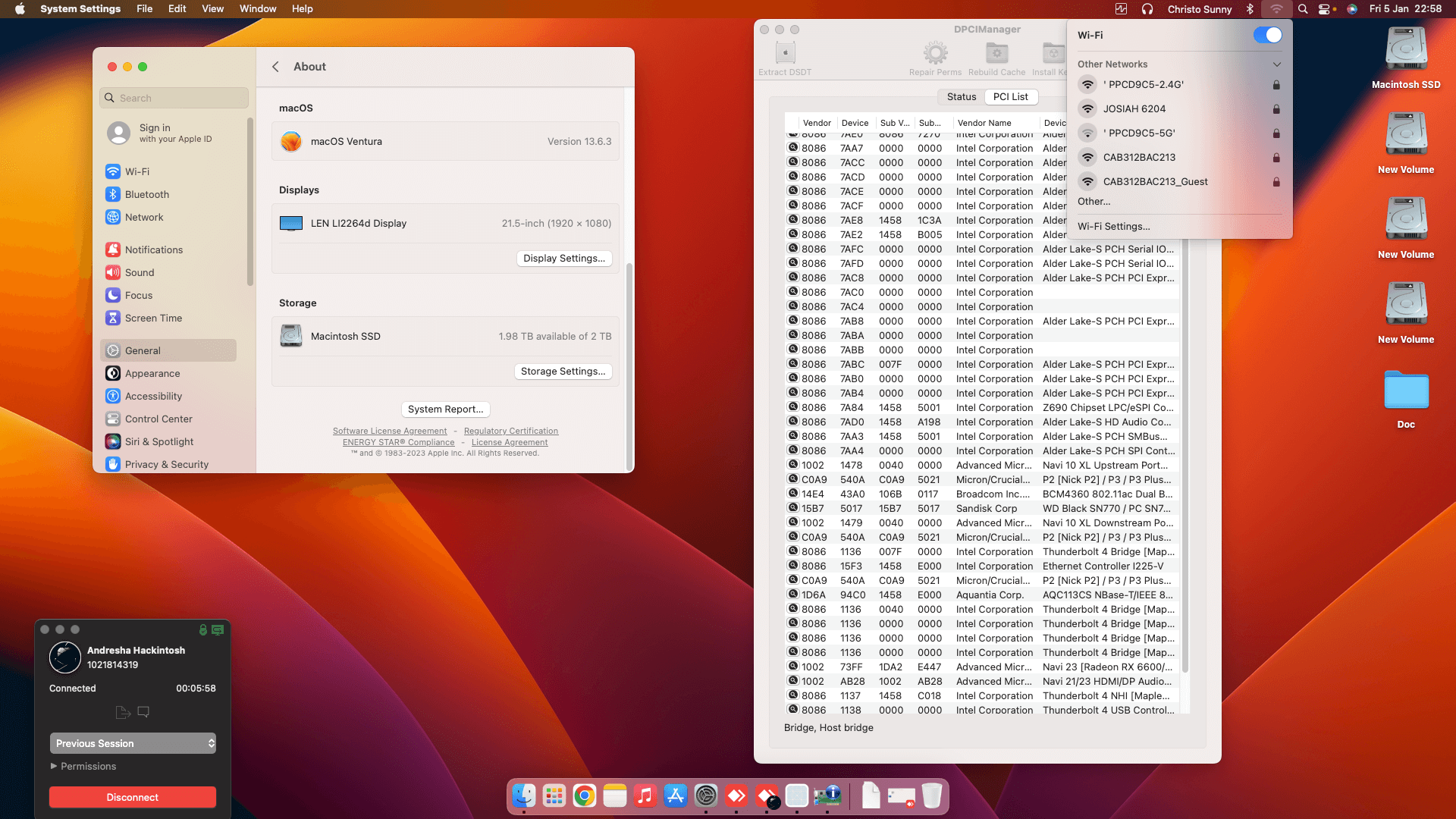Open the Previous Session dropdown
Screen dimensions: 1456x819
coord(133,743)
